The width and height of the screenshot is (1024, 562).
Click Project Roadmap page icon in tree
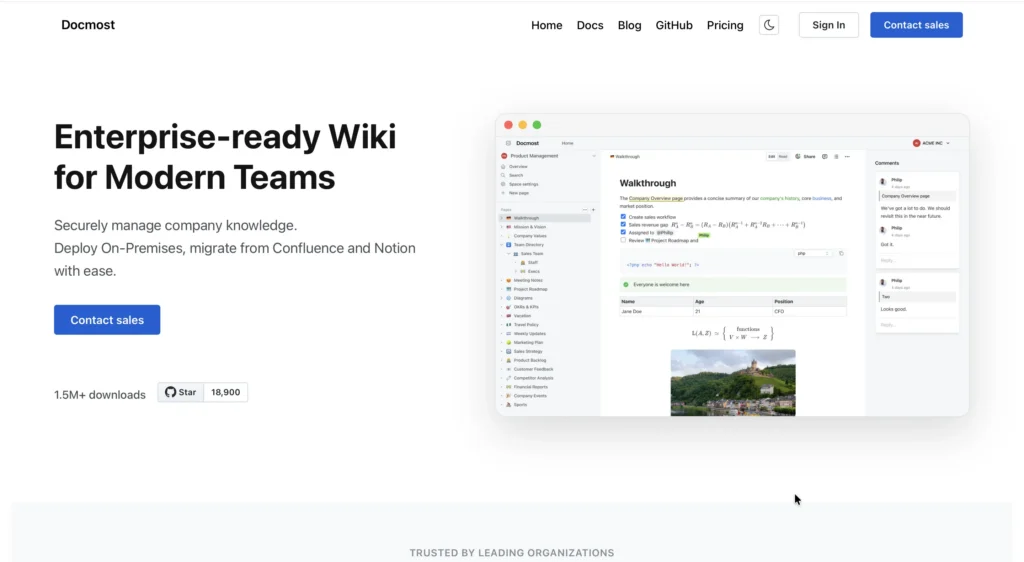(509, 289)
